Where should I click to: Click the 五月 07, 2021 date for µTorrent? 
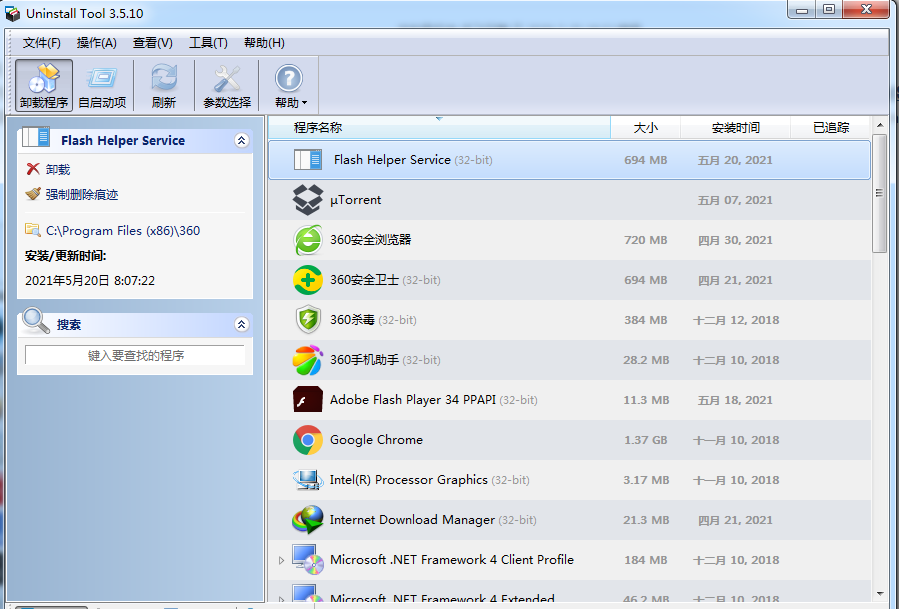coord(735,200)
